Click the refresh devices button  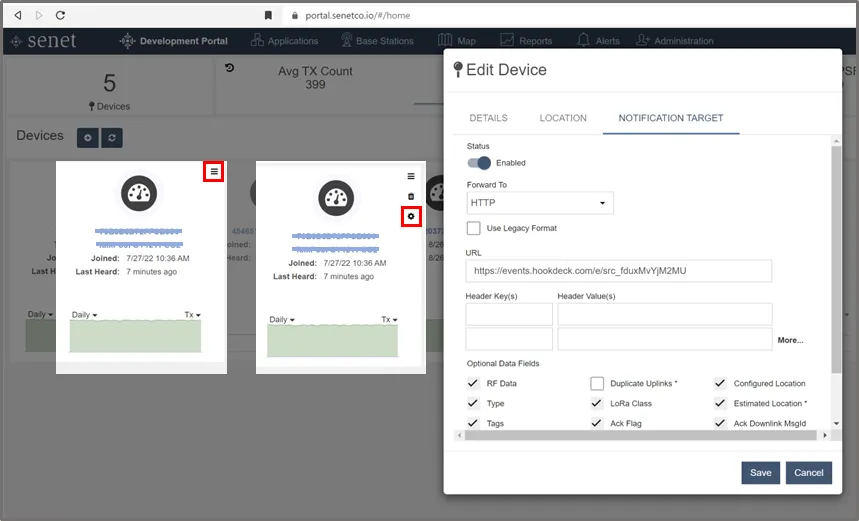coord(112,138)
